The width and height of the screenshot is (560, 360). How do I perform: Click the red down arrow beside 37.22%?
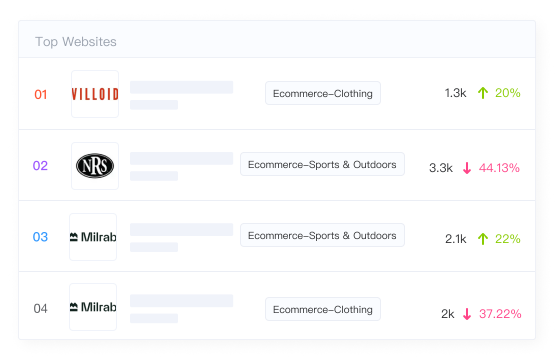(467, 314)
